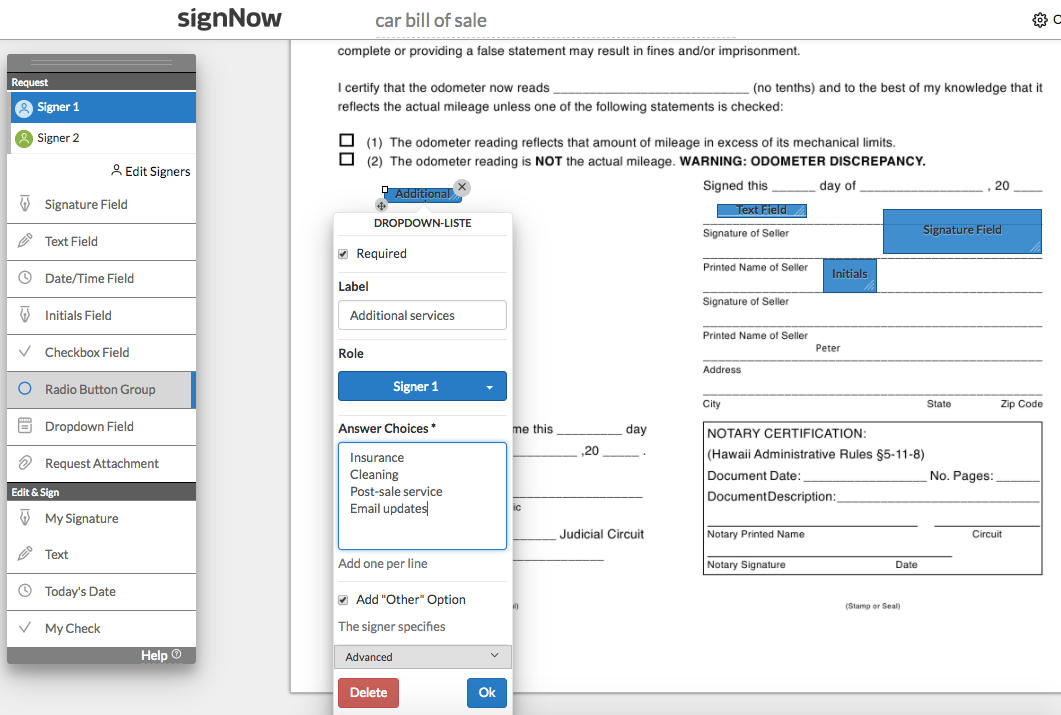The height and width of the screenshot is (715, 1061).
Task: Click the sidebar panel drag handle at top
Action: tap(101, 62)
